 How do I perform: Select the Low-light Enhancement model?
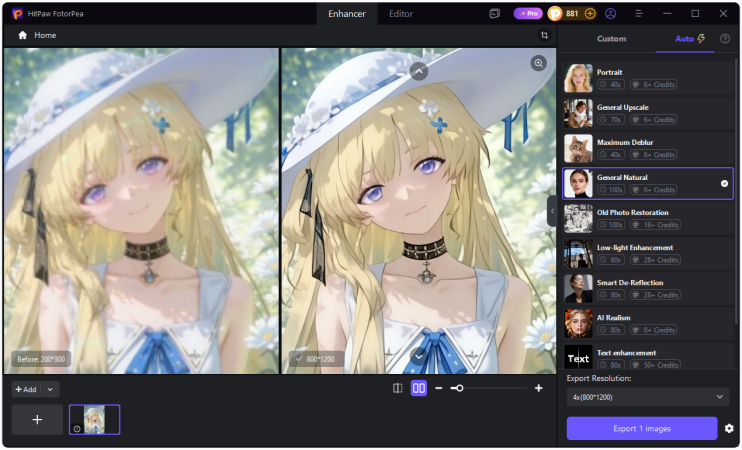click(x=648, y=254)
